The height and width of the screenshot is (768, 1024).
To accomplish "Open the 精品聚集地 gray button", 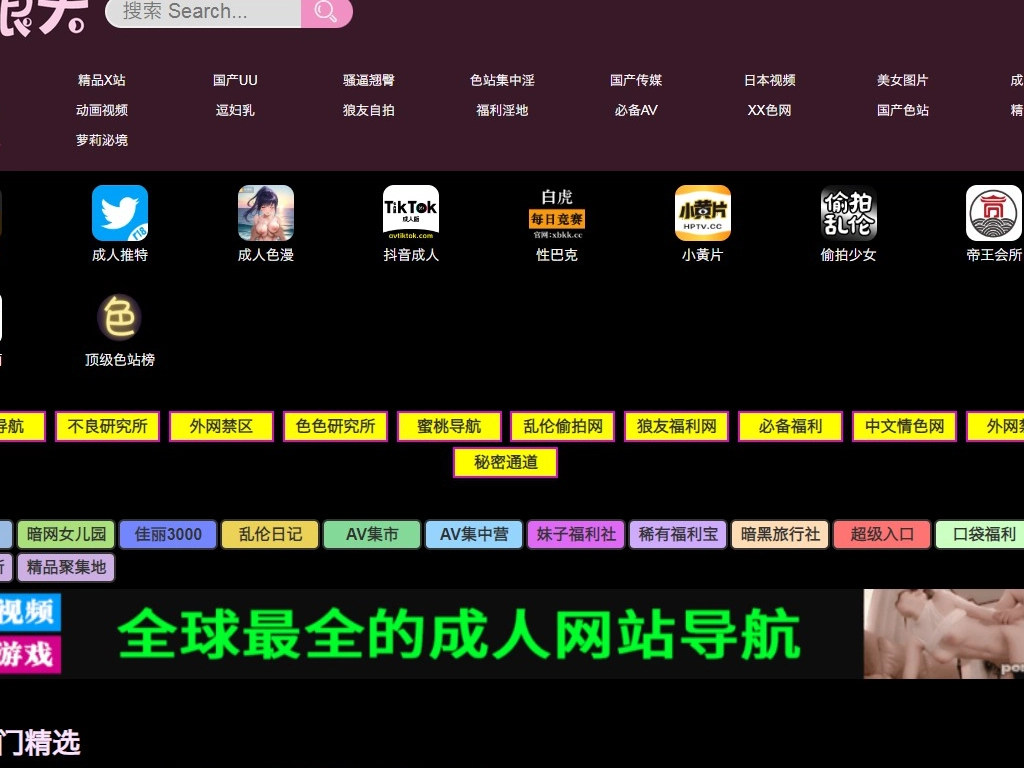I will tap(66, 567).
